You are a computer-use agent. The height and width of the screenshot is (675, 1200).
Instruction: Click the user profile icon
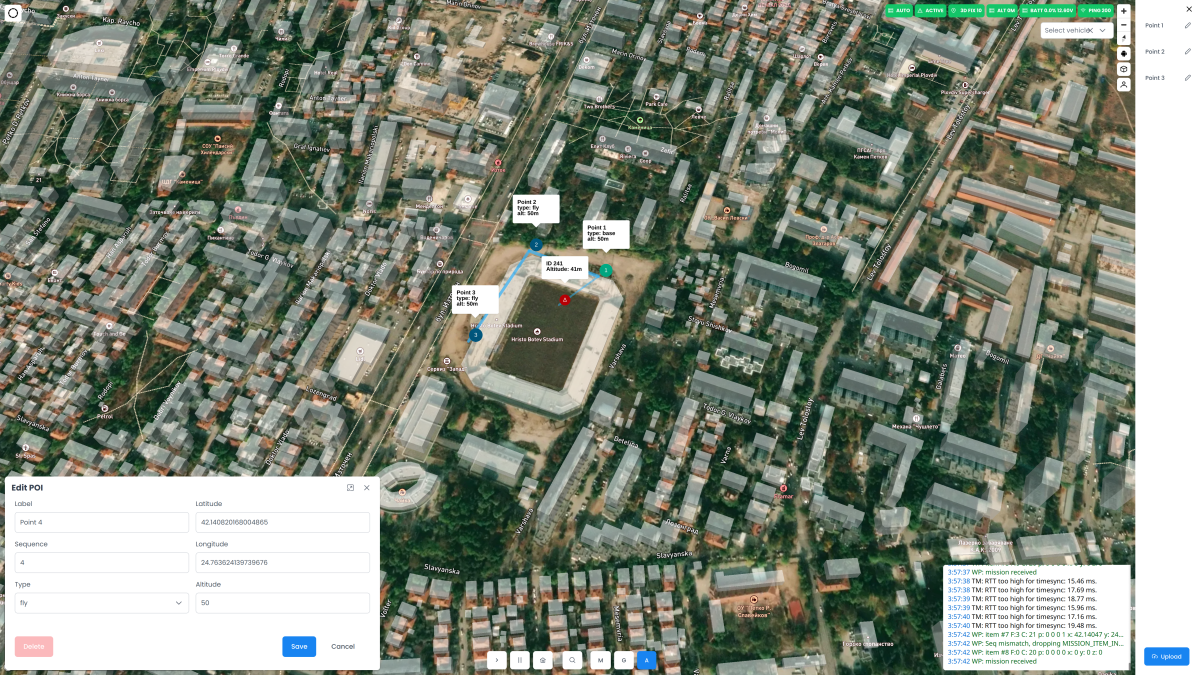tap(1124, 85)
